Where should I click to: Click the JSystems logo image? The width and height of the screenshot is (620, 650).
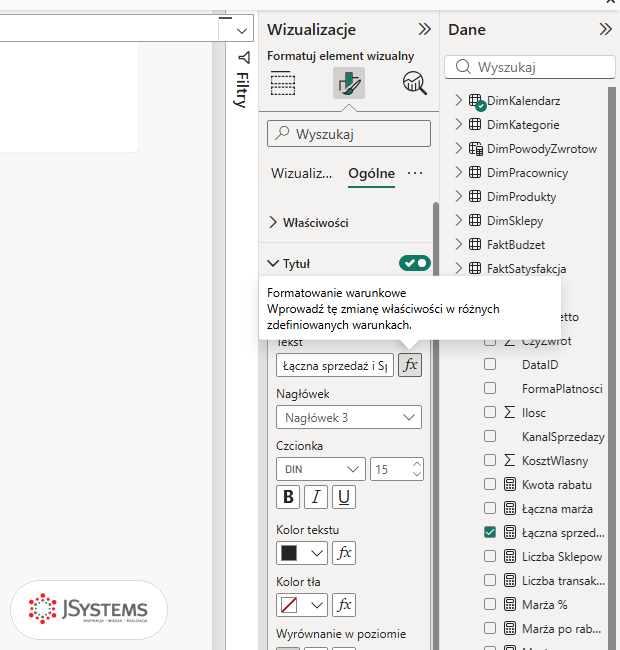point(89,609)
